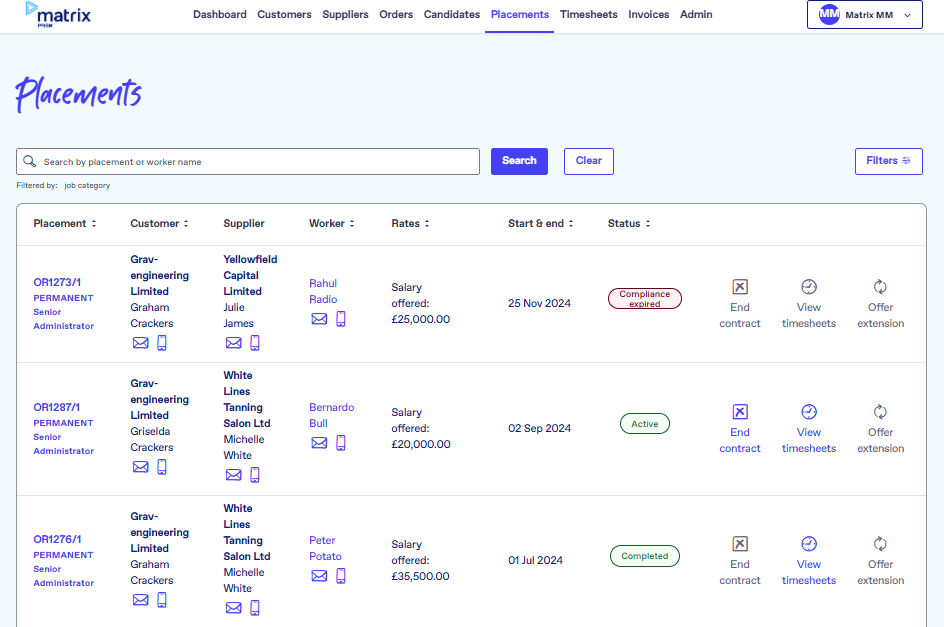View timesheets icon for OR1273/1
The width and height of the screenshot is (944, 627).
click(x=809, y=287)
